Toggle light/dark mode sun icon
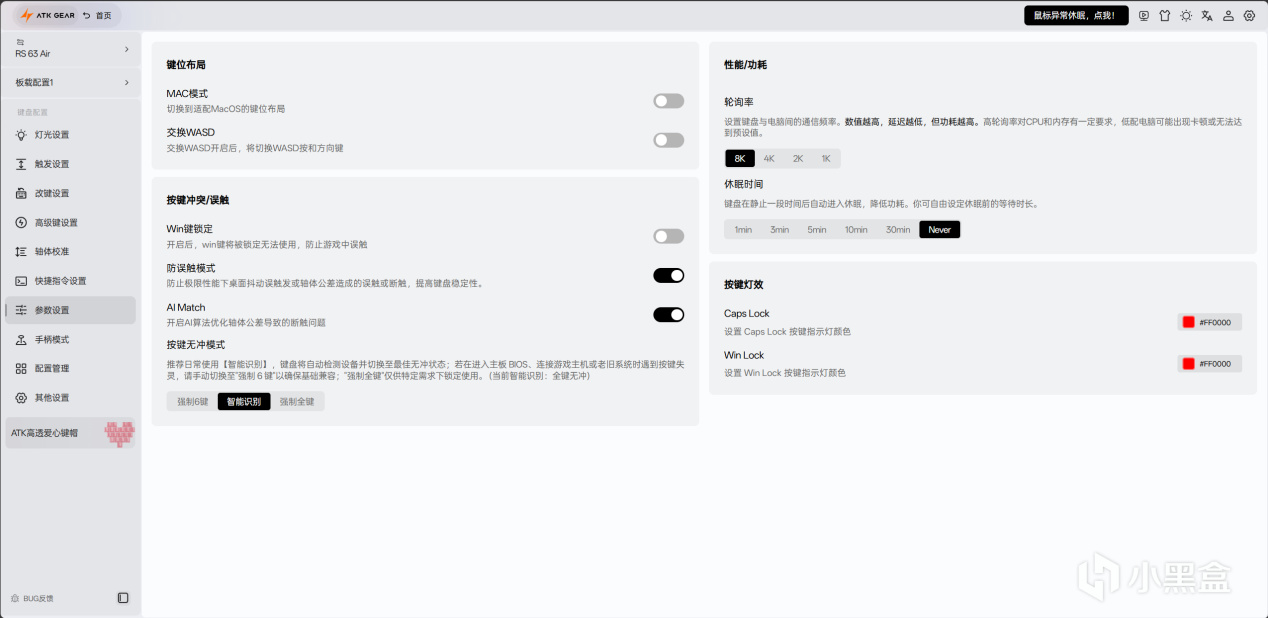 click(1186, 16)
